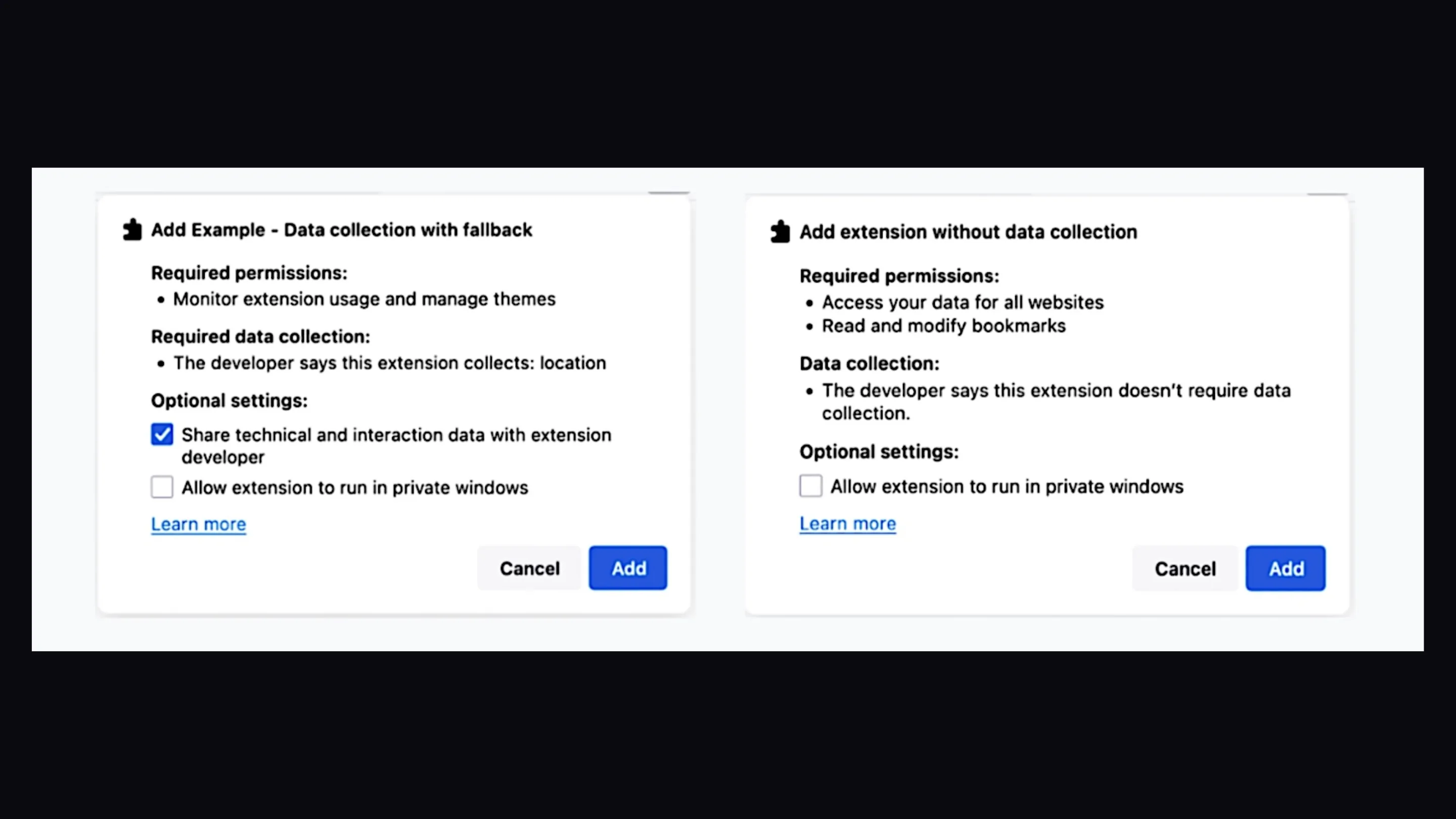
Task: Enable private windows checkbox in the fallback example dialog
Action: tap(162, 487)
